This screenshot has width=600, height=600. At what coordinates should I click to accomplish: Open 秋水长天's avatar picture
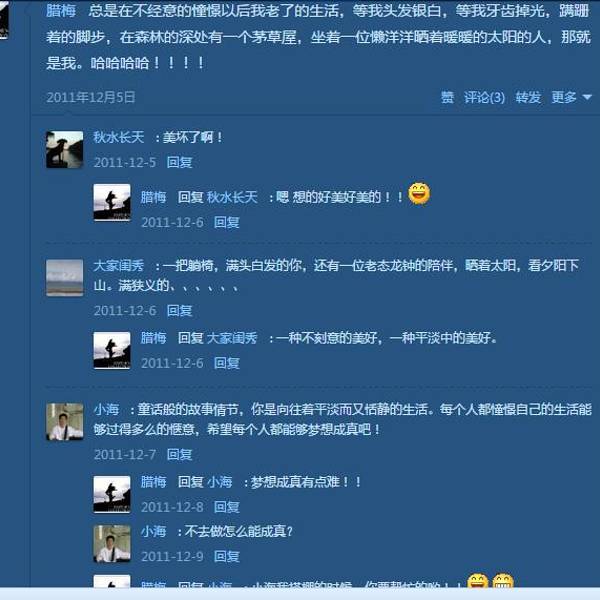point(65,150)
